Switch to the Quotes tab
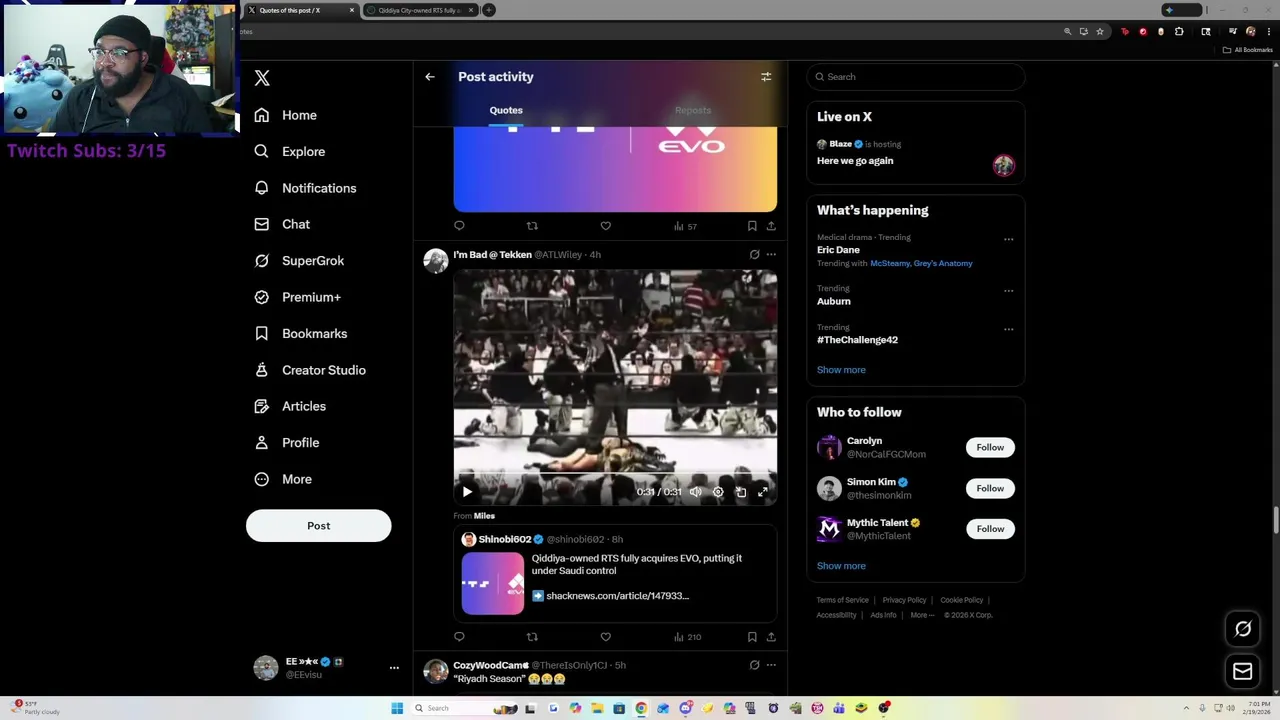Viewport: 1280px width, 720px height. (506, 110)
